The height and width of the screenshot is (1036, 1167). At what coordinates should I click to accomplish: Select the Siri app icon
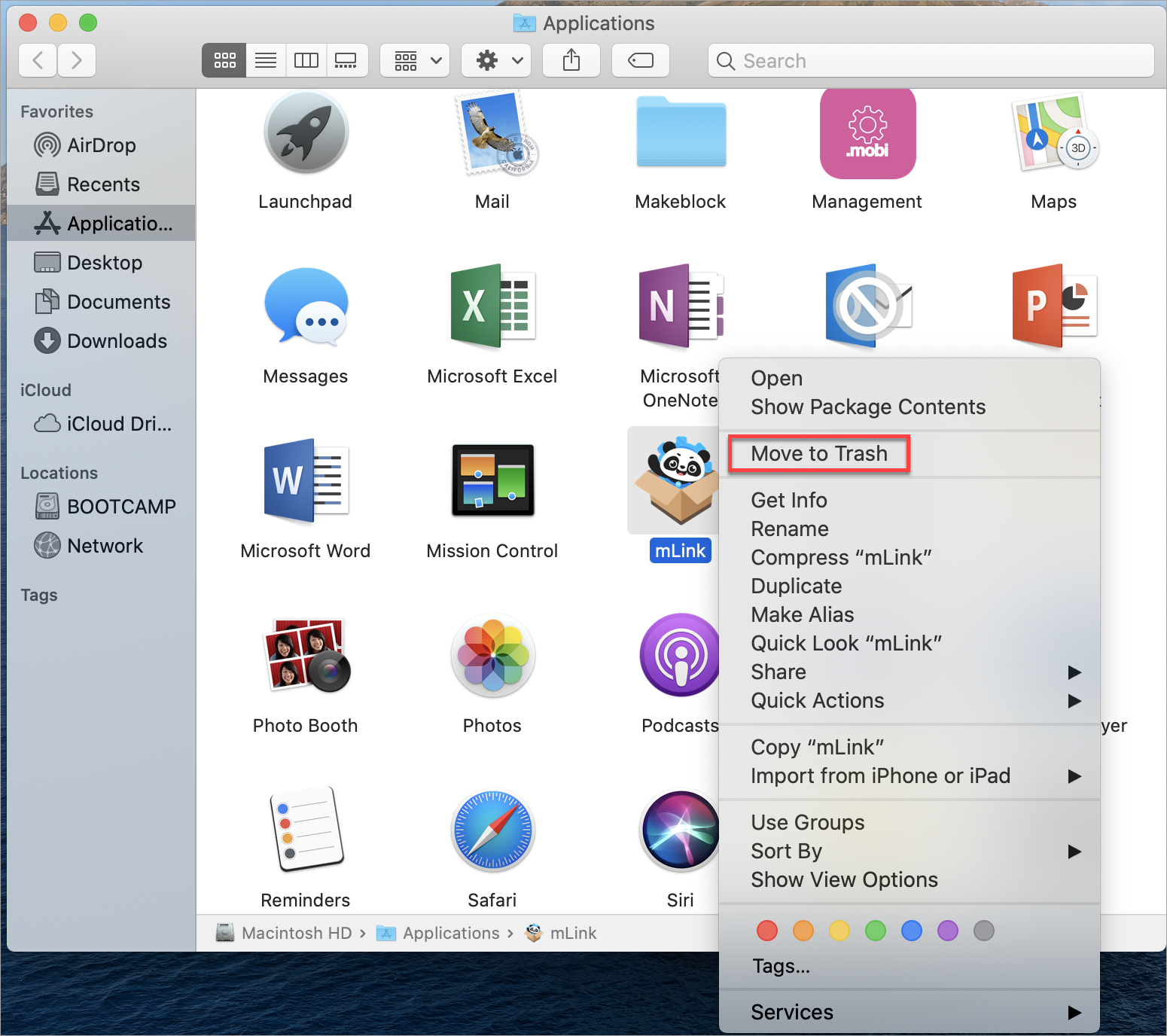(x=680, y=830)
